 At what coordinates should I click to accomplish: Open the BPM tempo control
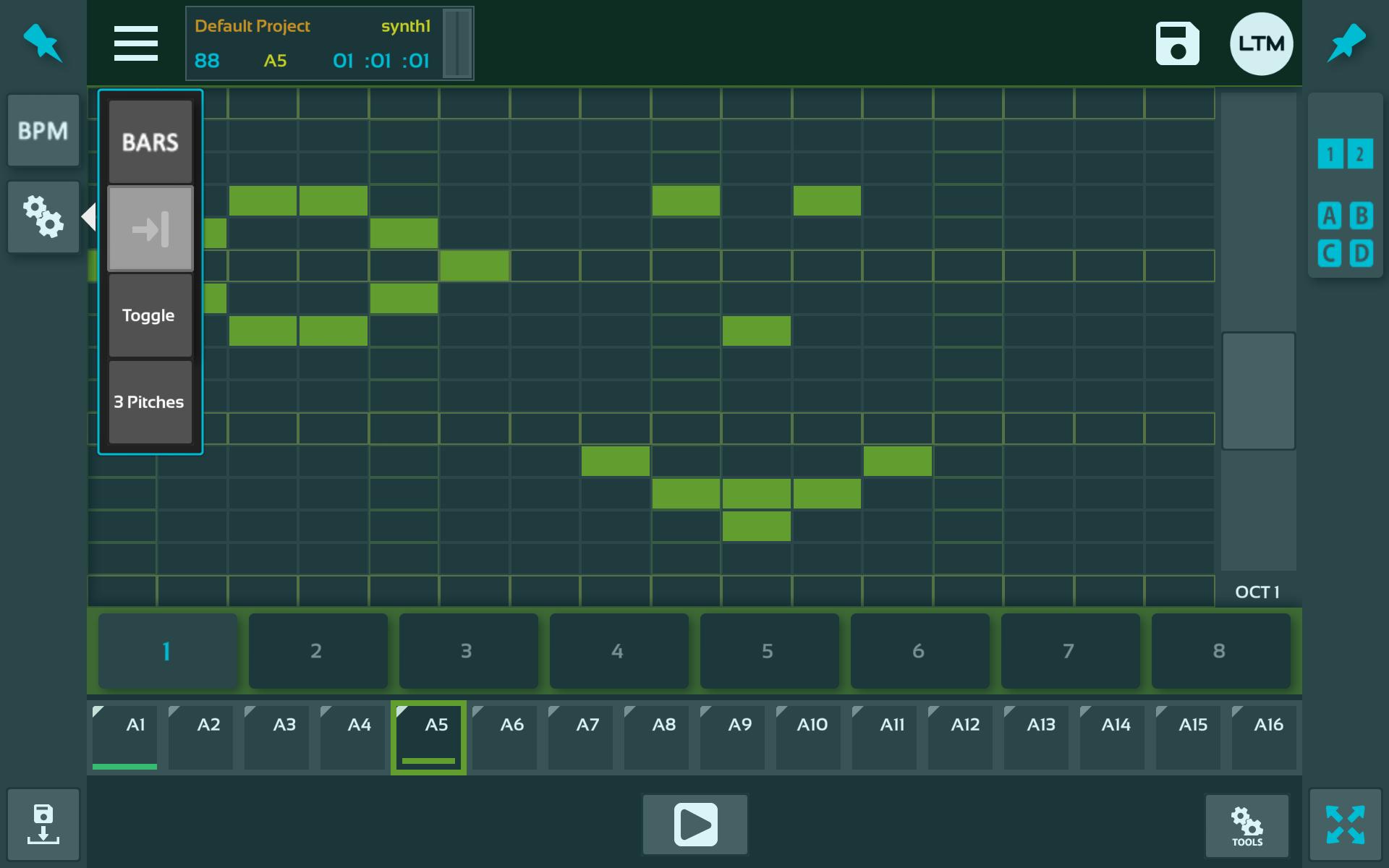[x=43, y=130]
